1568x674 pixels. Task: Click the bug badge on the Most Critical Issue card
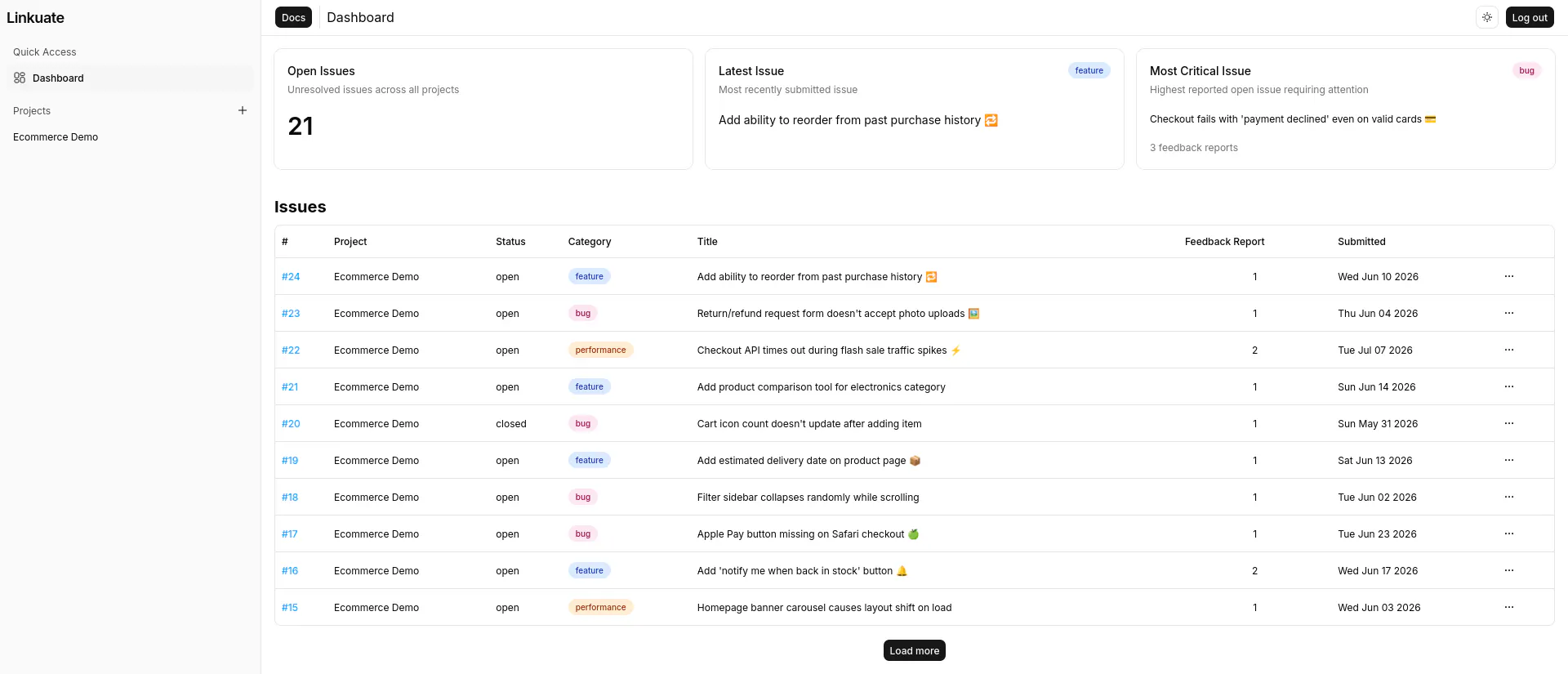click(x=1526, y=70)
